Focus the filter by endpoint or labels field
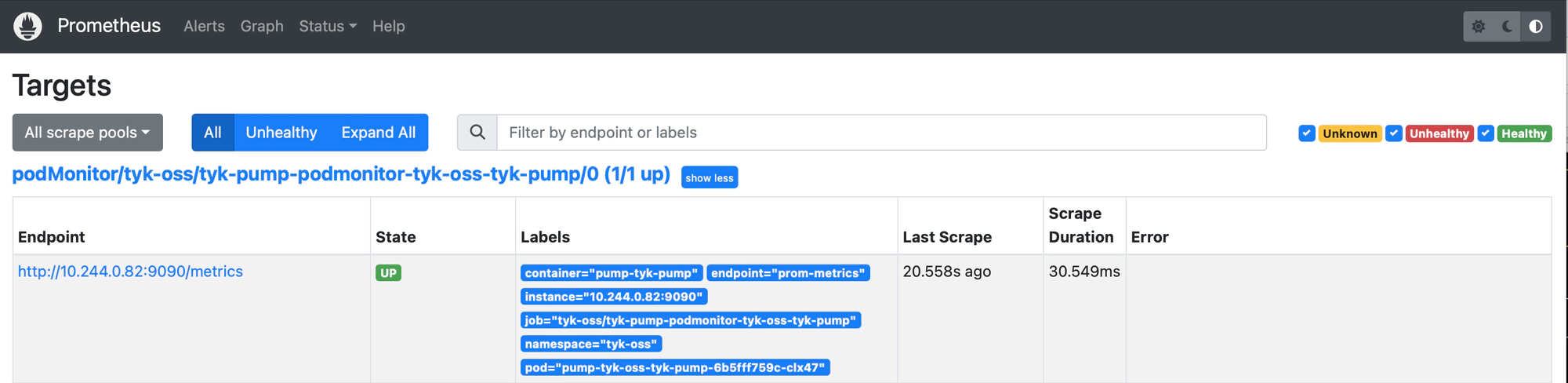The height and width of the screenshot is (383, 1568). click(x=881, y=133)
